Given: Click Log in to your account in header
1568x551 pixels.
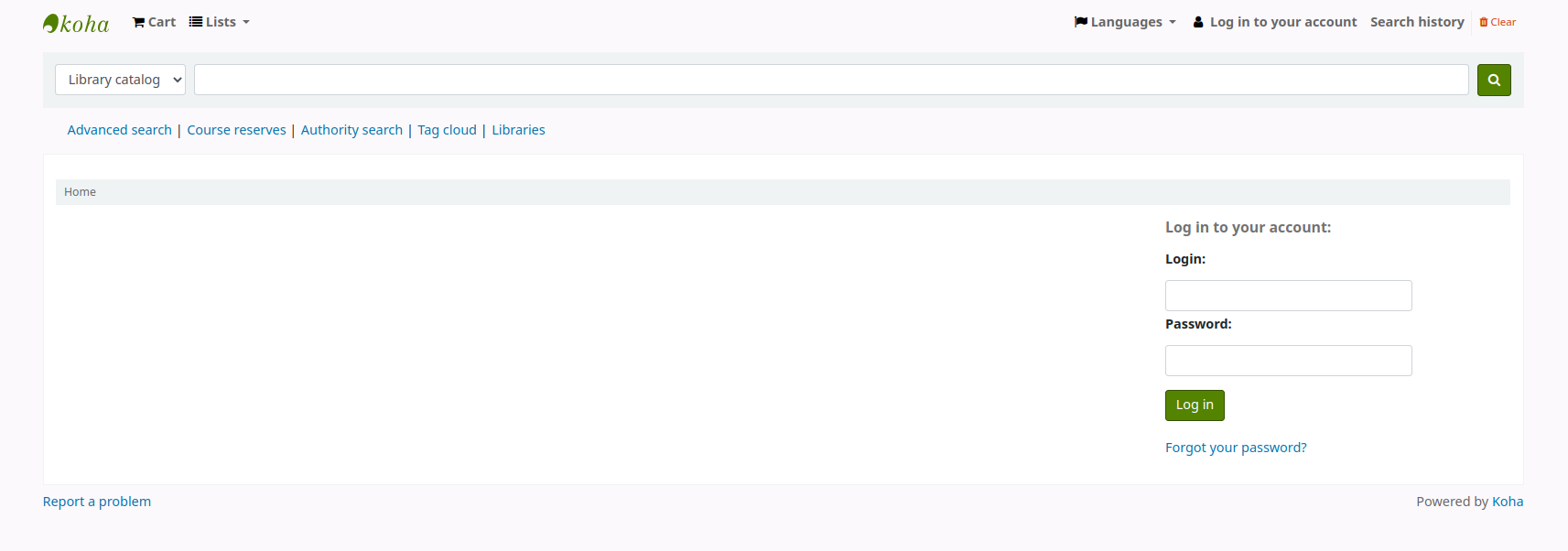Looking at the screenshot, I should point(1274,22).
